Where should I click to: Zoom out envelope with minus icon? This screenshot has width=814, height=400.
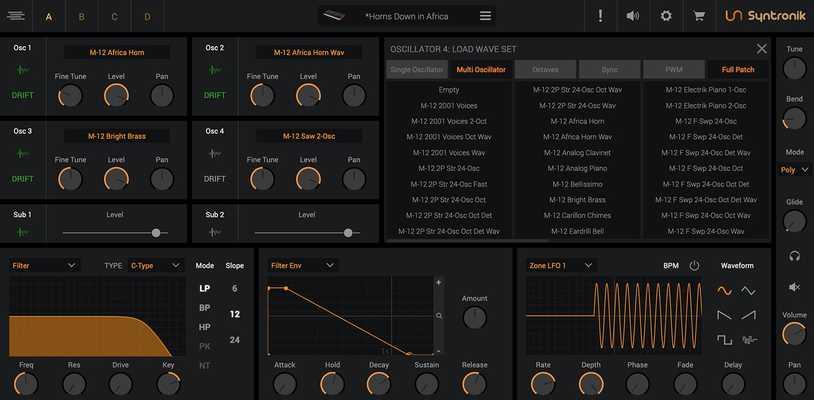439,351
